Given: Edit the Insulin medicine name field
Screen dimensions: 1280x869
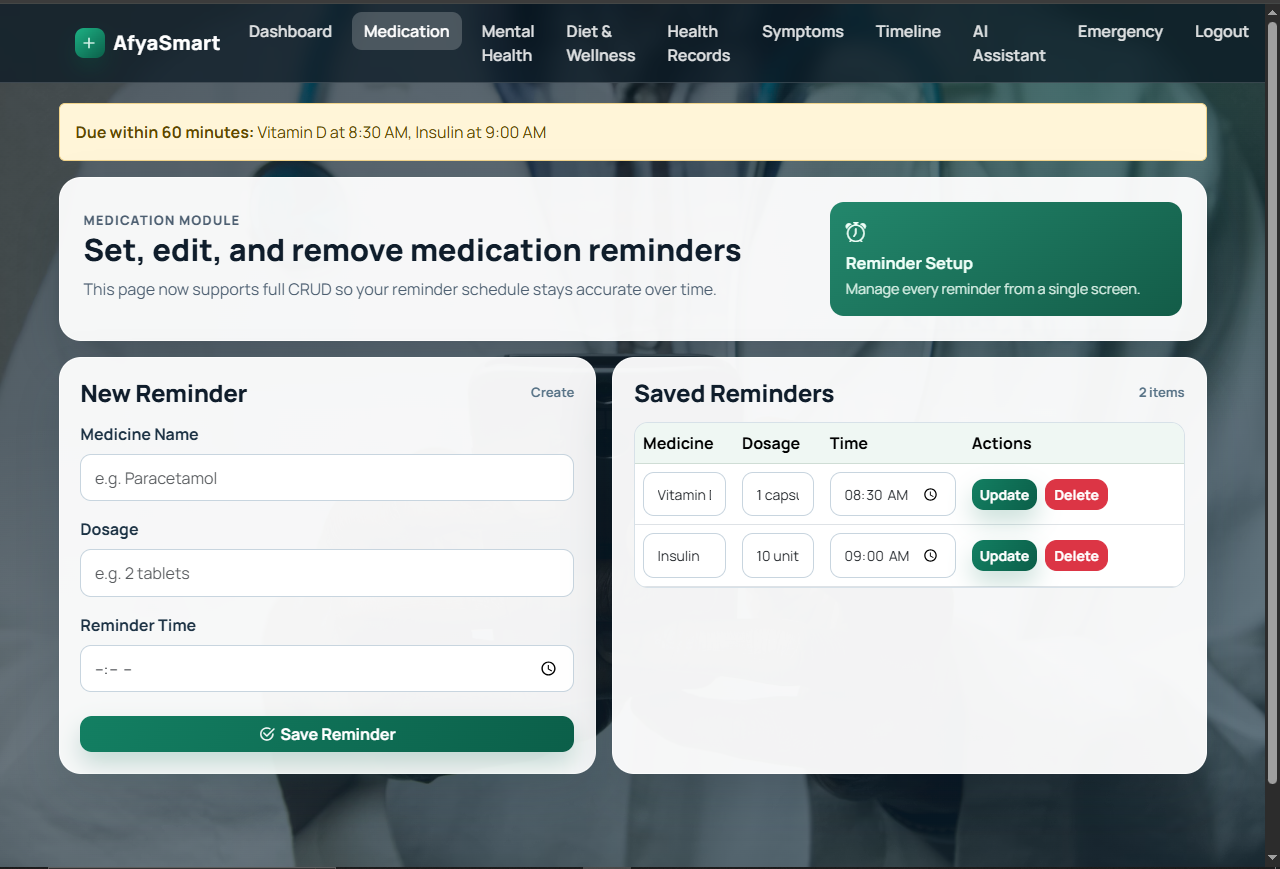Looking at the screenshot, I should [684, 556].
